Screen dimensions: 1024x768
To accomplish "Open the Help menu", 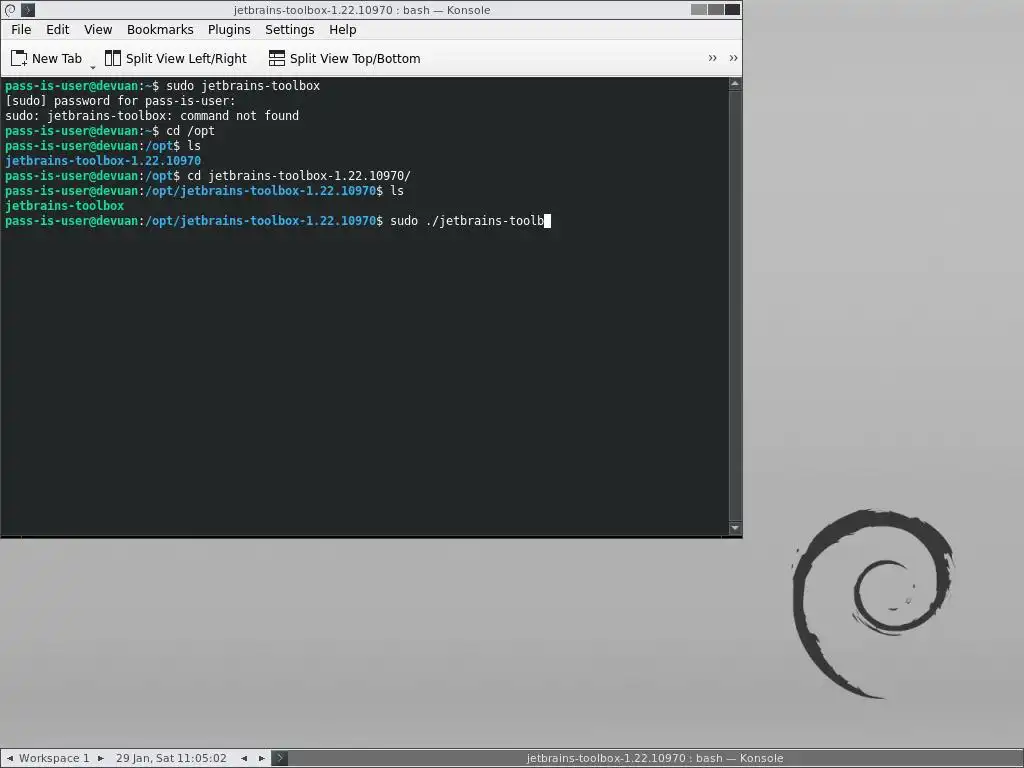I will click(x=342, y=29).
